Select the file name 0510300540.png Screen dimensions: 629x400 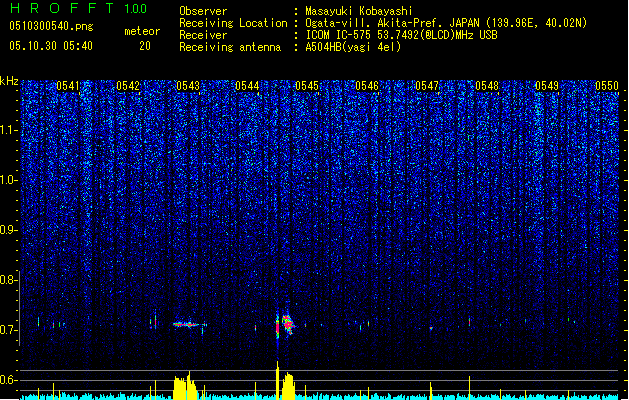[x=51, y=26]
